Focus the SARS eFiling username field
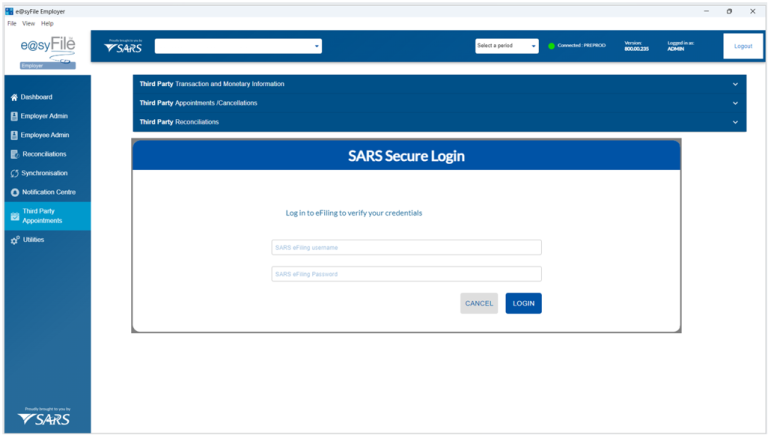768x435 pixels. coord(407,247)
